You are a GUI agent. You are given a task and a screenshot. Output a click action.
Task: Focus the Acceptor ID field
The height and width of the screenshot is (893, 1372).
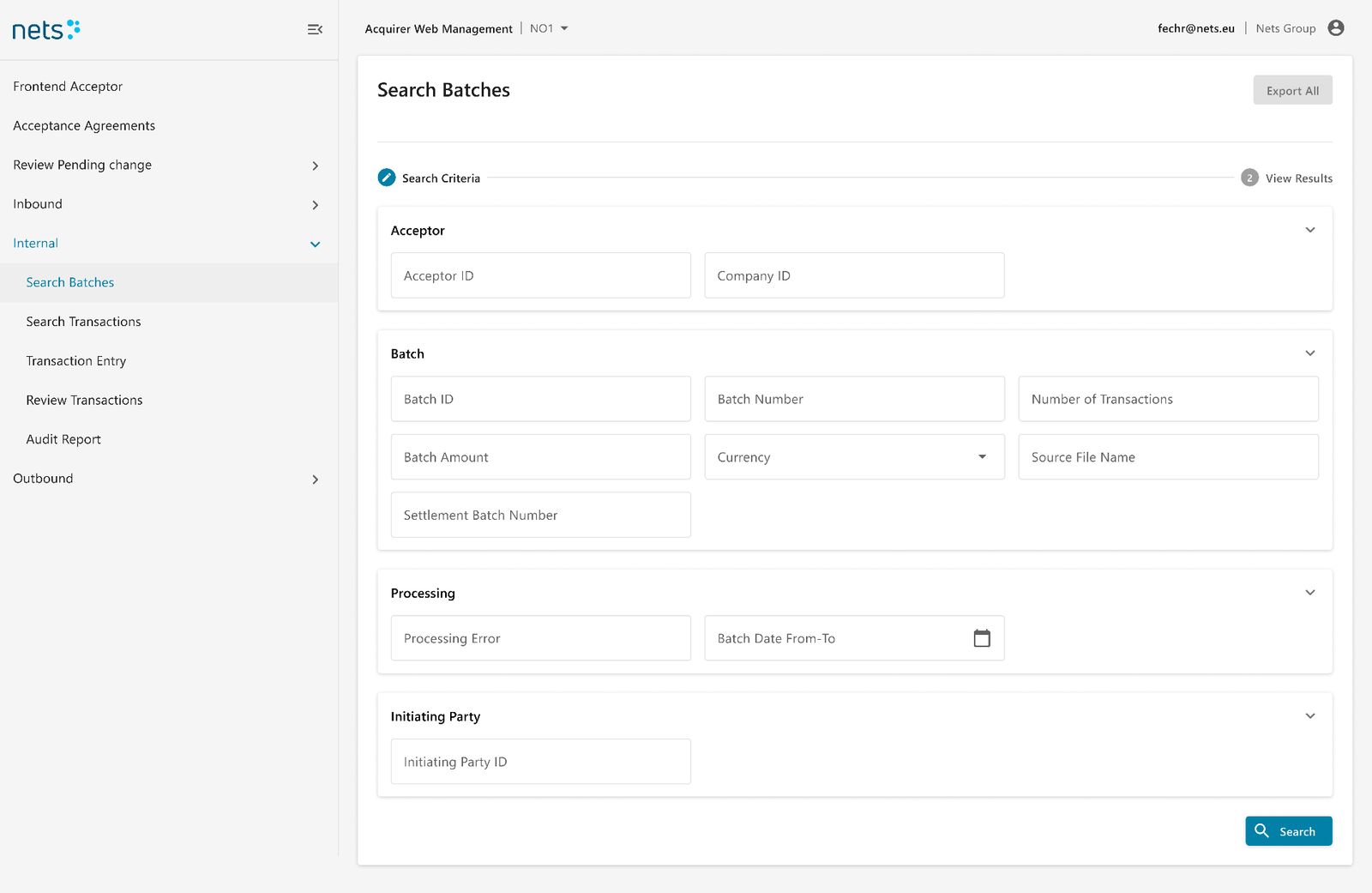(x=541, y=275)
